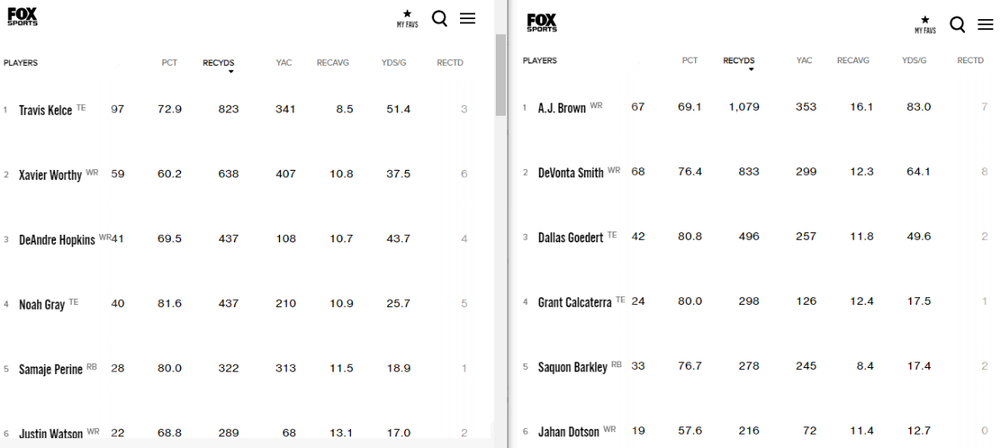The width and height of the screenshot is (1000, 448).
Task: Open hamburger menu in right panel
Action: 985,24
